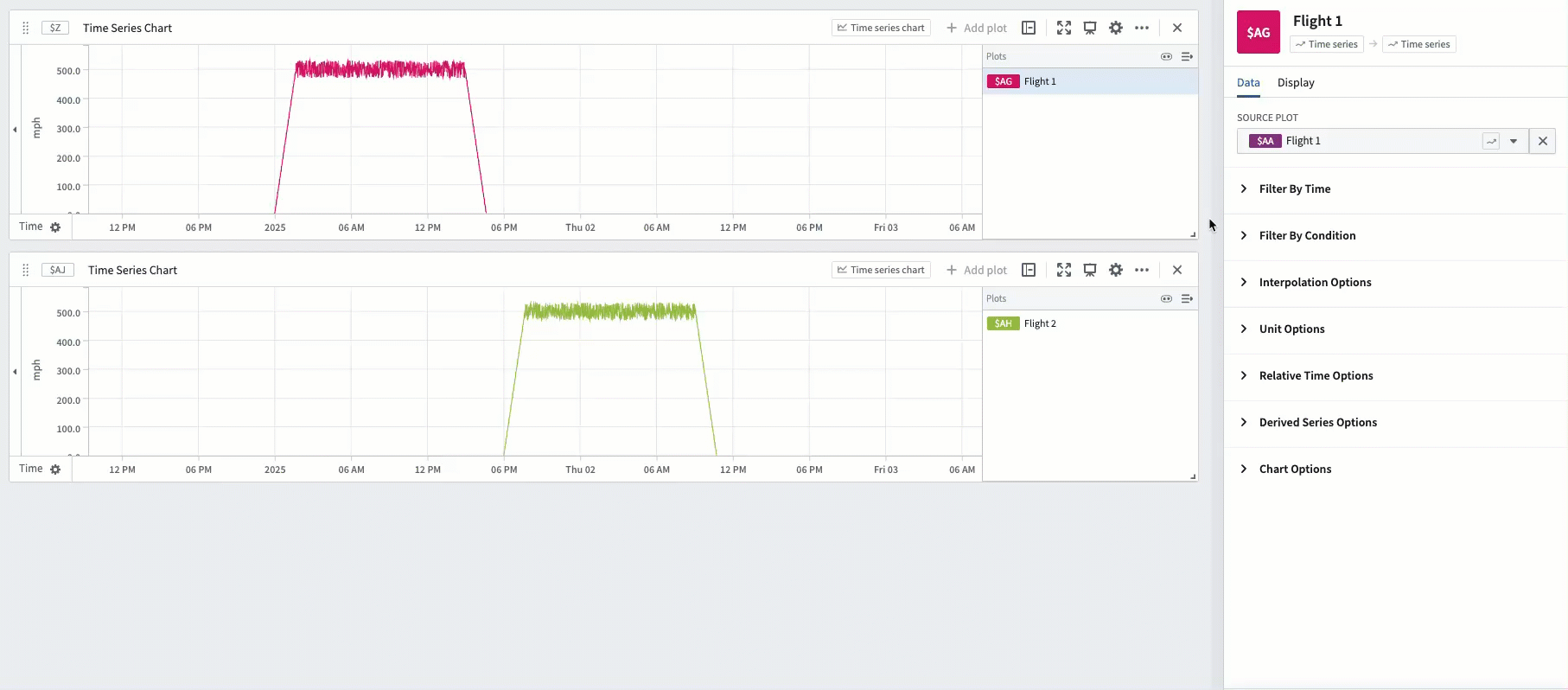Viewport: 1568px width, 690px height.
Task: Click Time series chart button on bottom chart
Action: (x=881, y=270)
